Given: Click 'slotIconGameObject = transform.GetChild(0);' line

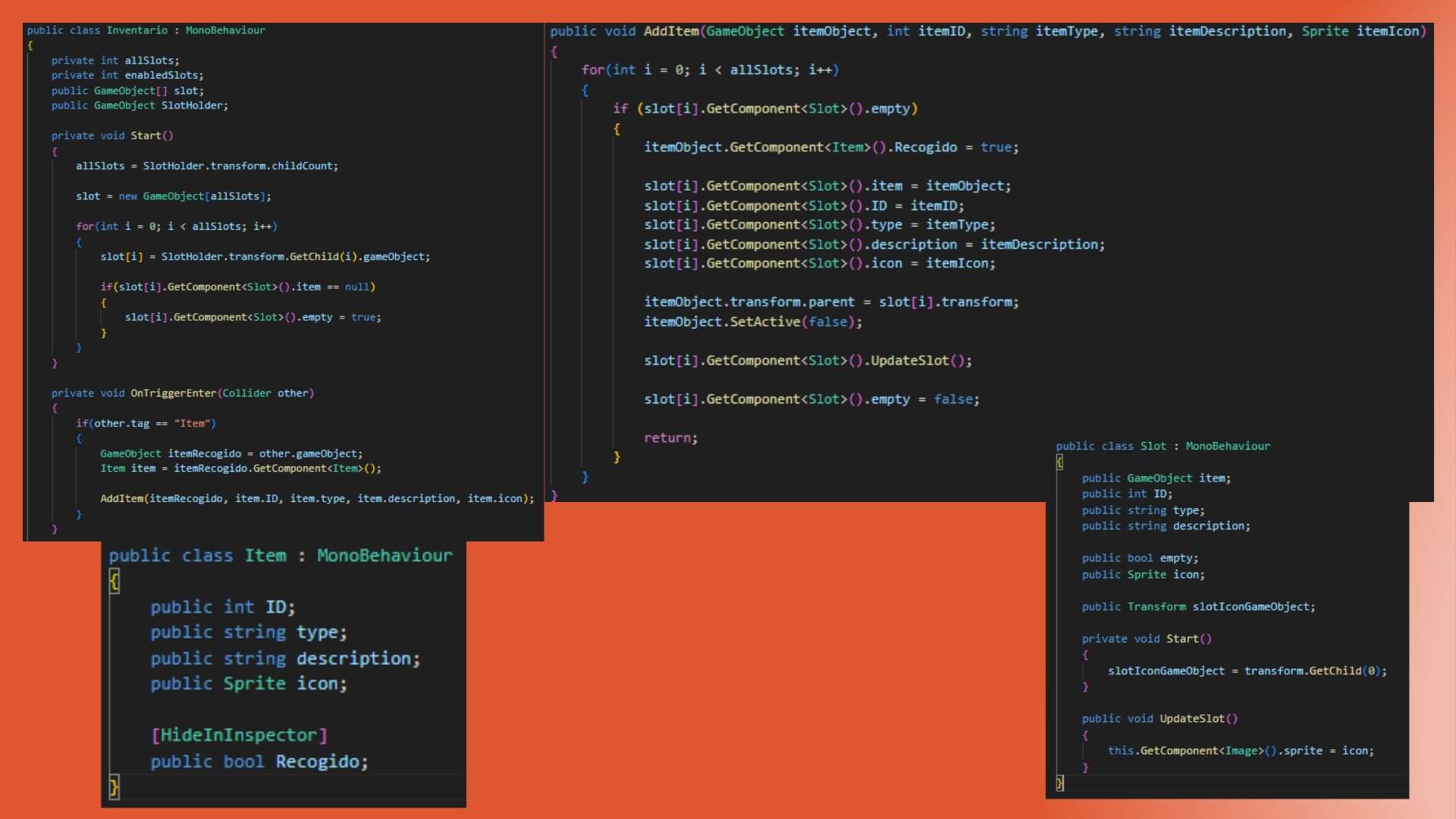Looking at the screenshot, I should [1247, 670].
